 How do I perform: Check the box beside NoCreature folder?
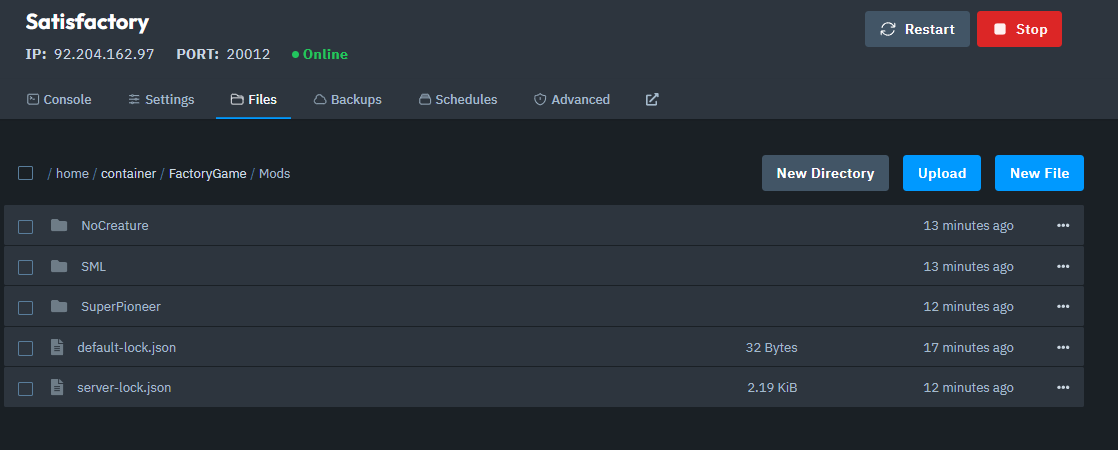26,227
